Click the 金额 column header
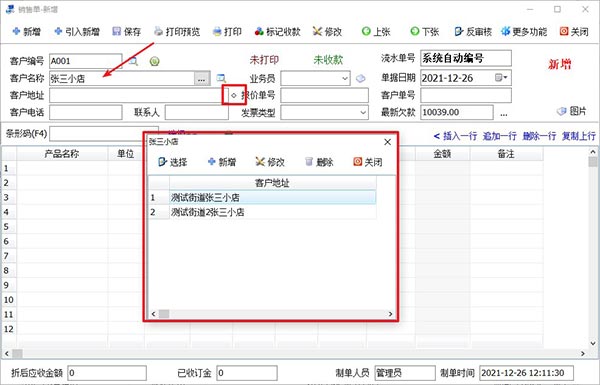 pos(442,154)
